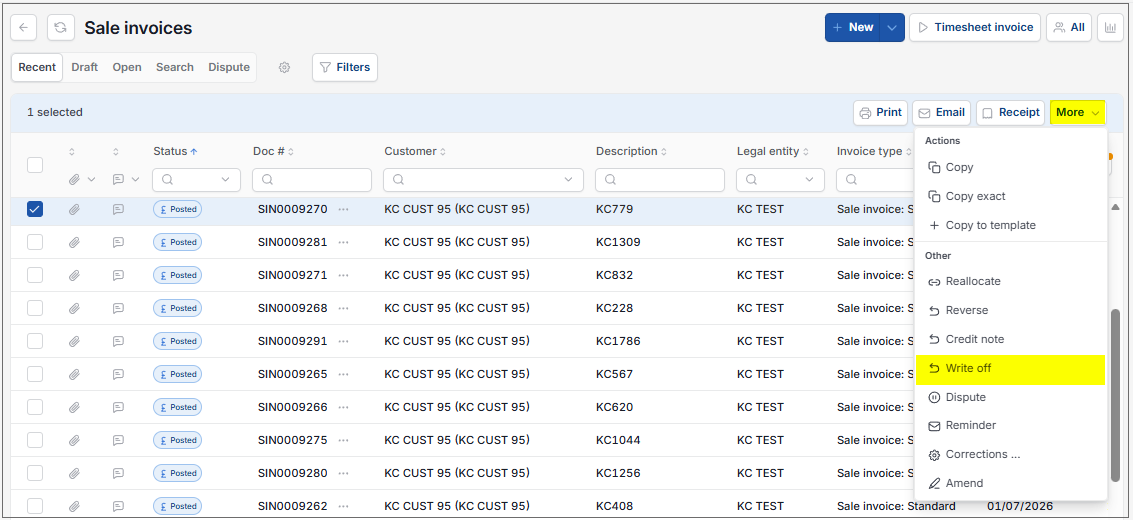Click the back arrow icon

(x=24, y=27)
